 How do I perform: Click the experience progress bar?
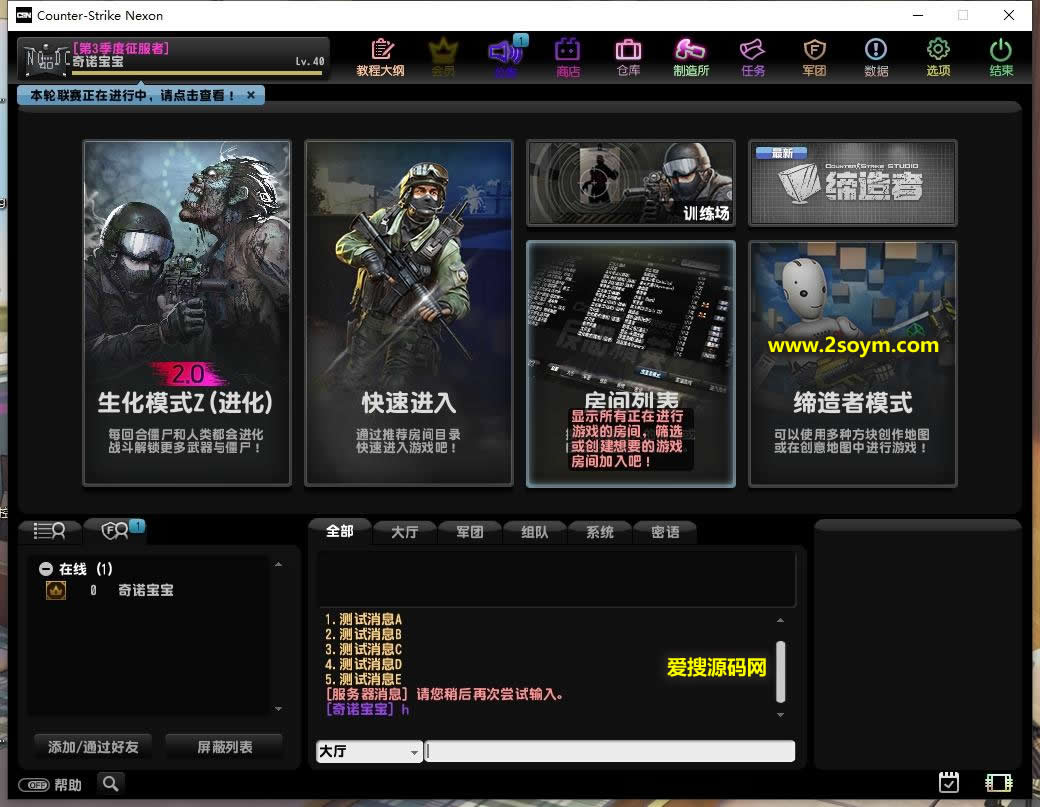click(x=198, y=72)
